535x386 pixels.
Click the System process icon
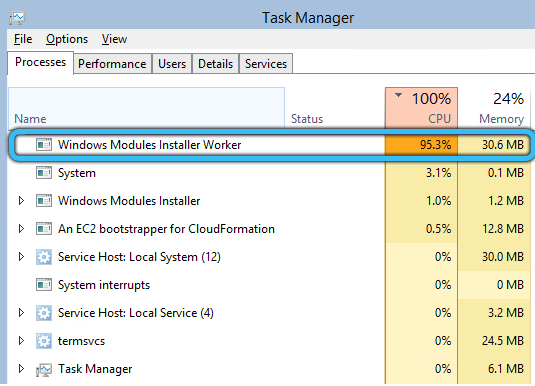click(44, 173)
